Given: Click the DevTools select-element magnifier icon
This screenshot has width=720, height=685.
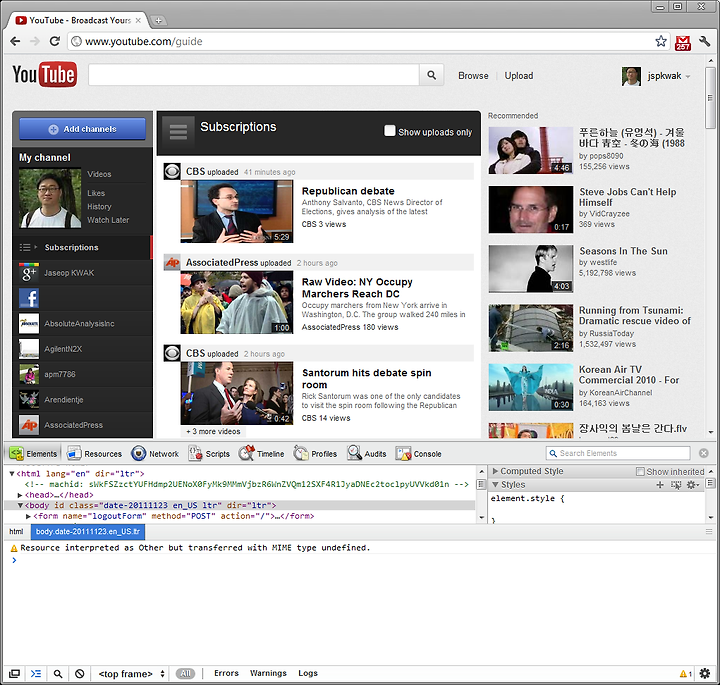Looking at the screenshot, I should click(x=58, y=674).
